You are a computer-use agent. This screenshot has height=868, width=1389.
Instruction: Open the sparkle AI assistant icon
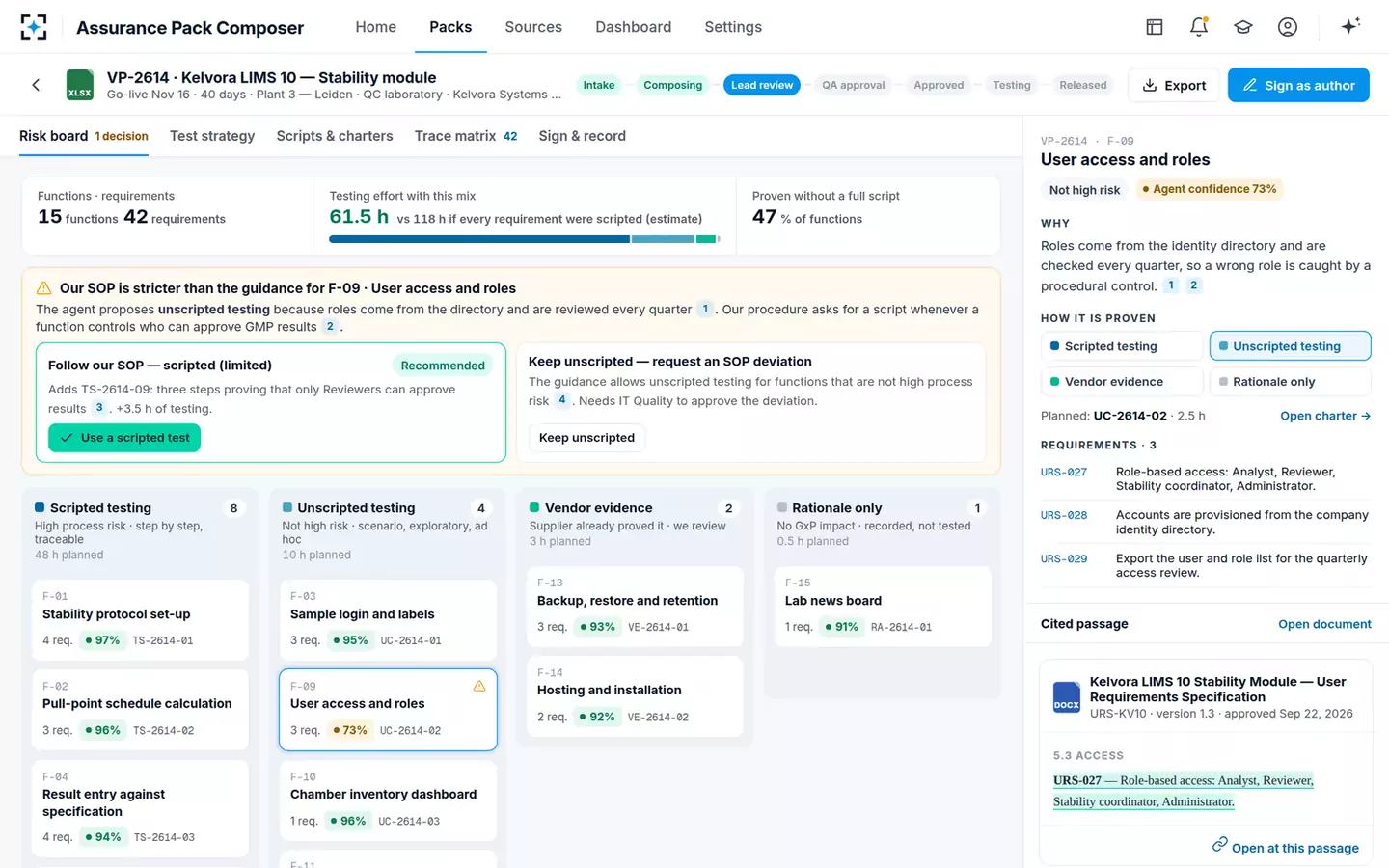point(1350,26)
